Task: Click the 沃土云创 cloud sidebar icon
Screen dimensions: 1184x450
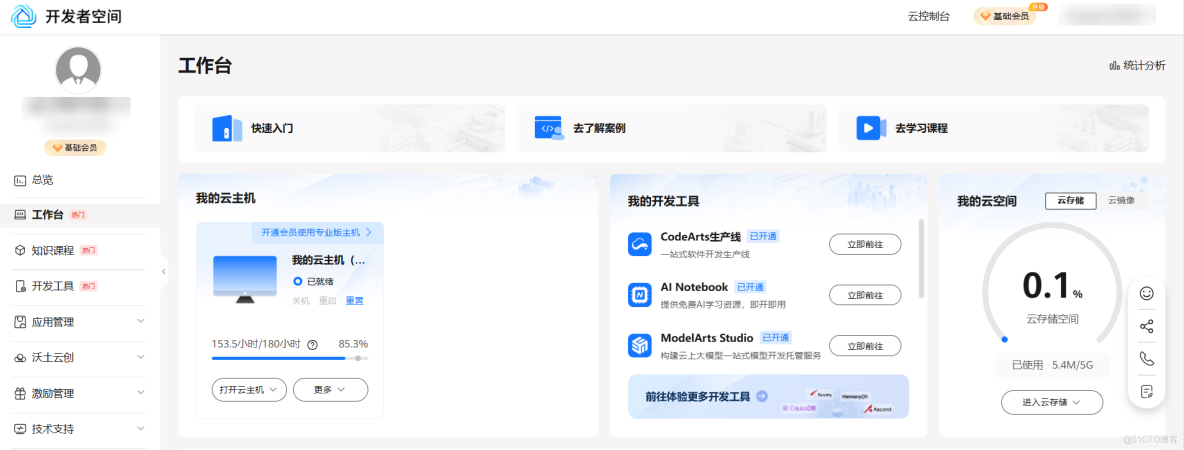Action: tap(20, 358)
